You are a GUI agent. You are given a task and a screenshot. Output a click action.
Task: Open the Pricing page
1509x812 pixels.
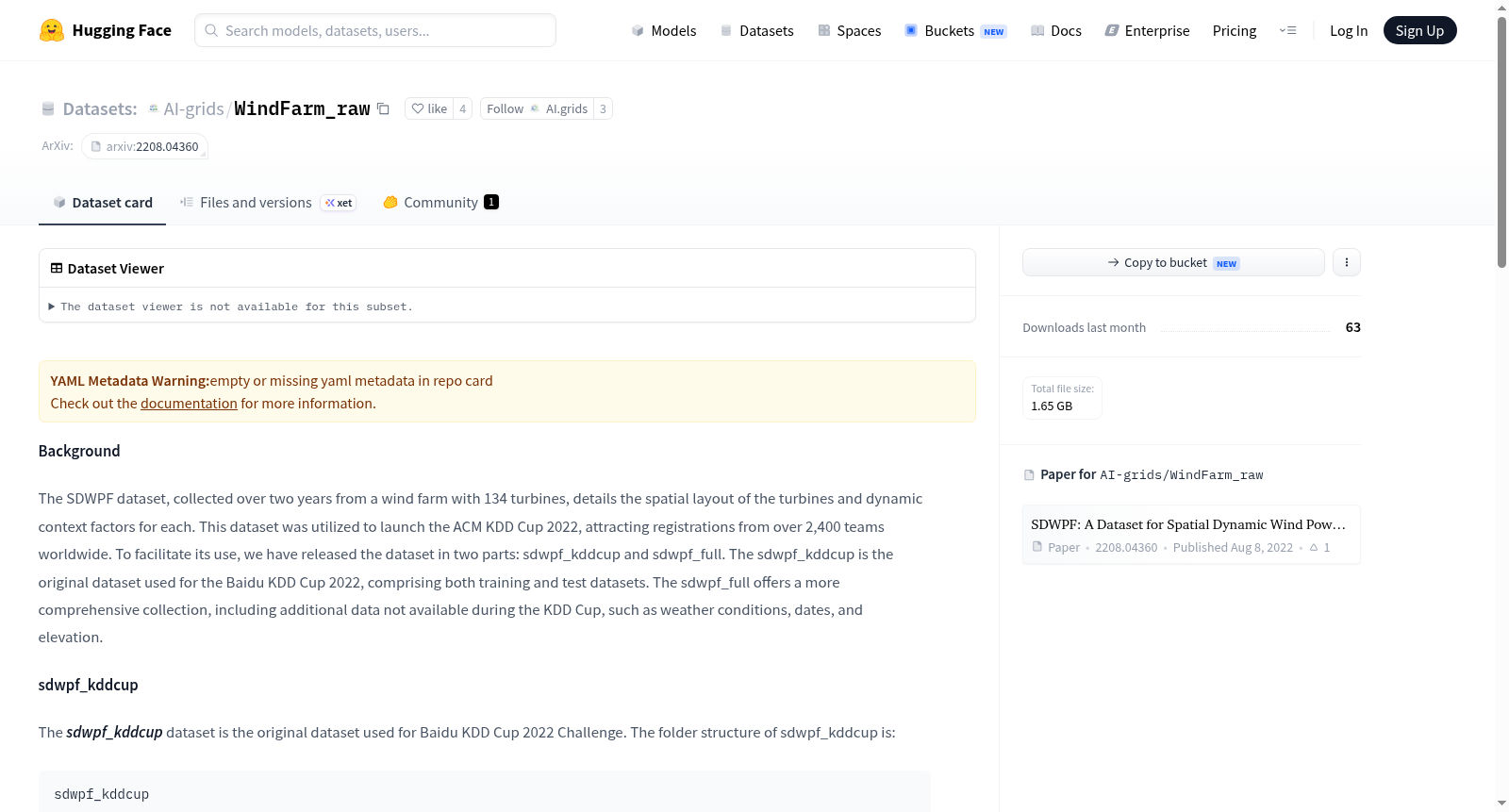pyautogui.click(x=1234, y=30)
